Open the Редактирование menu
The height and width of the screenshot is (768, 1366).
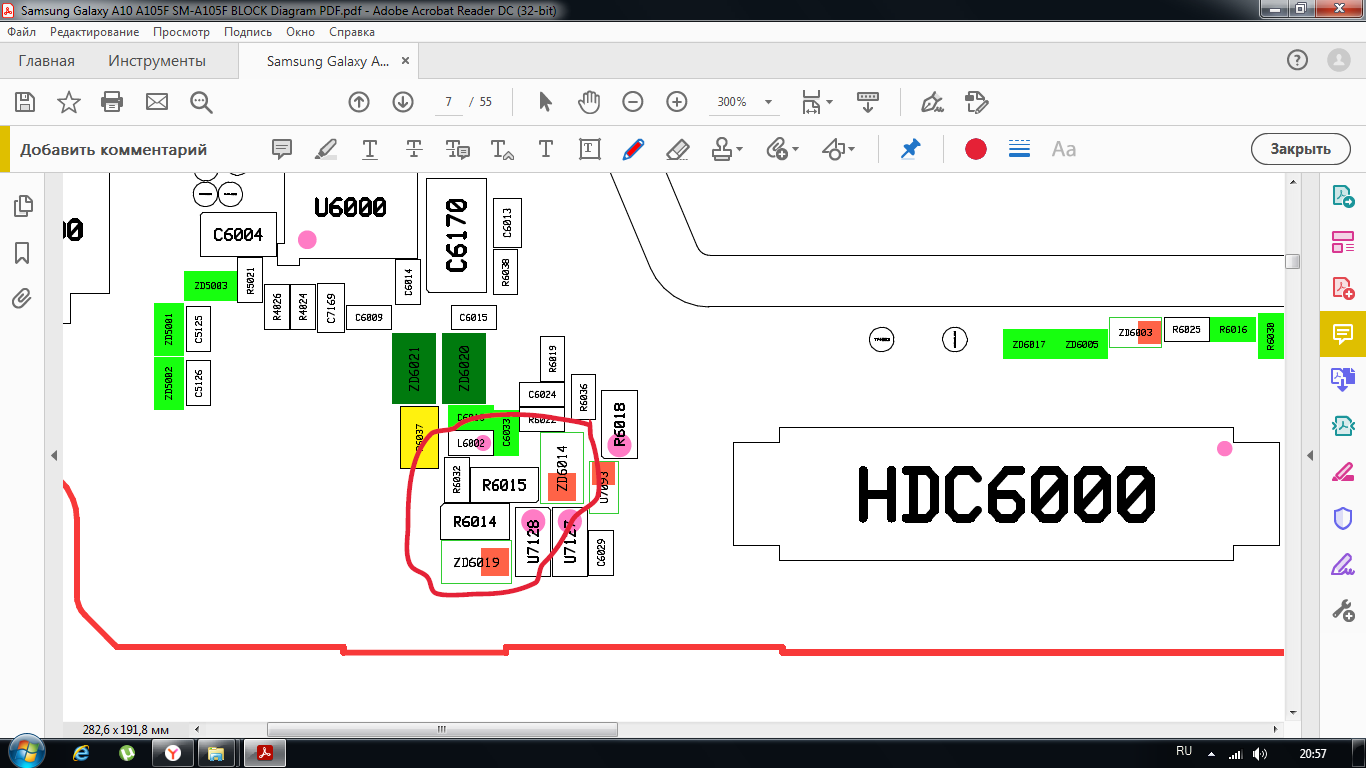coord(95,32)
